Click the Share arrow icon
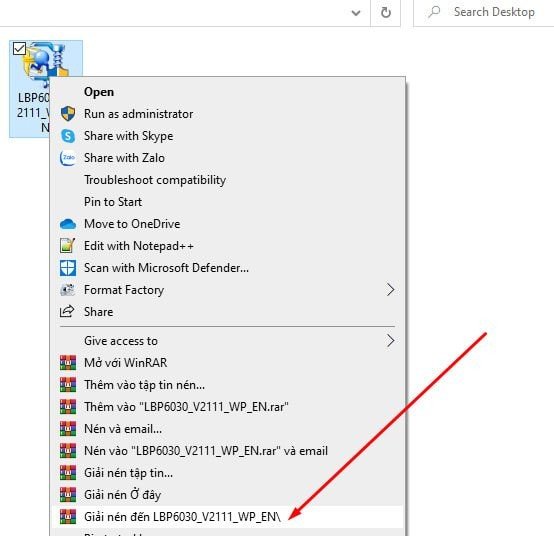This screenshot has height=536, width=554. click(x=67, y=311)
